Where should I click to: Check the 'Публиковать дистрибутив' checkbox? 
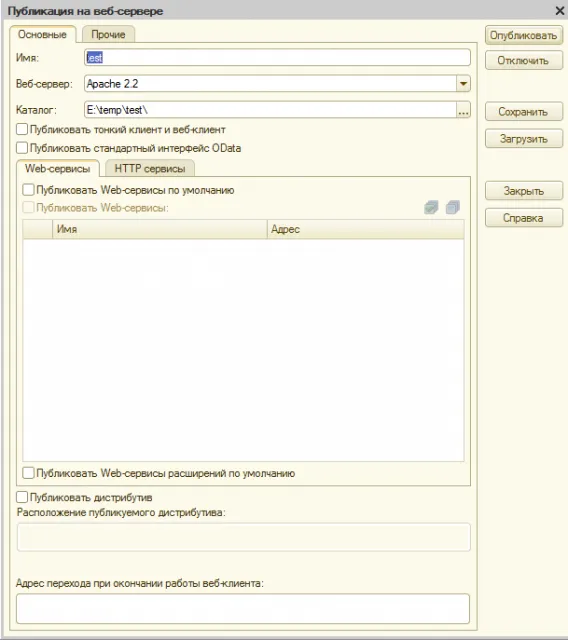click(x=22, y=497)
